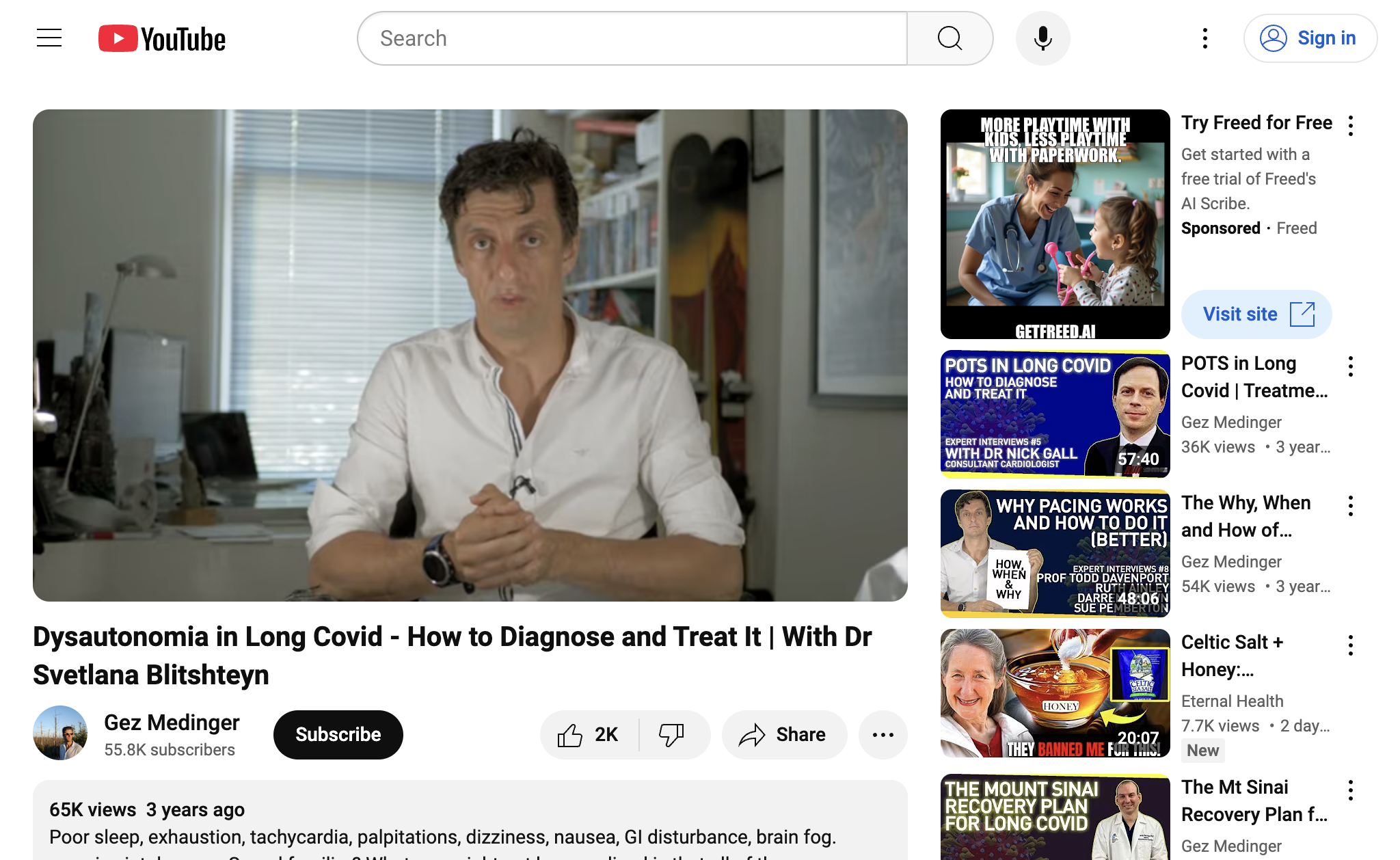Image resolution: width=1400 pixels, height=860 pixels.
Task: Start voice search with microphone
Action: [x=1042, y=38]
